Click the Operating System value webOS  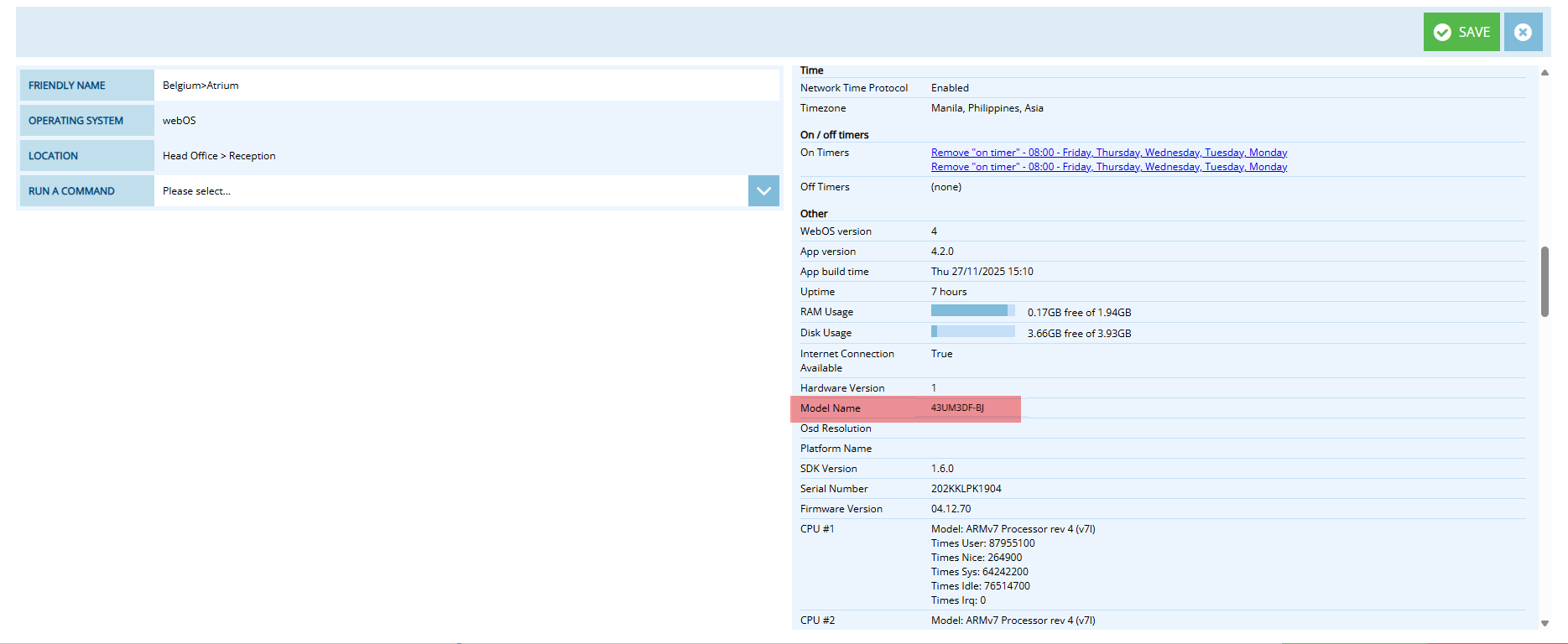point(180,121)
